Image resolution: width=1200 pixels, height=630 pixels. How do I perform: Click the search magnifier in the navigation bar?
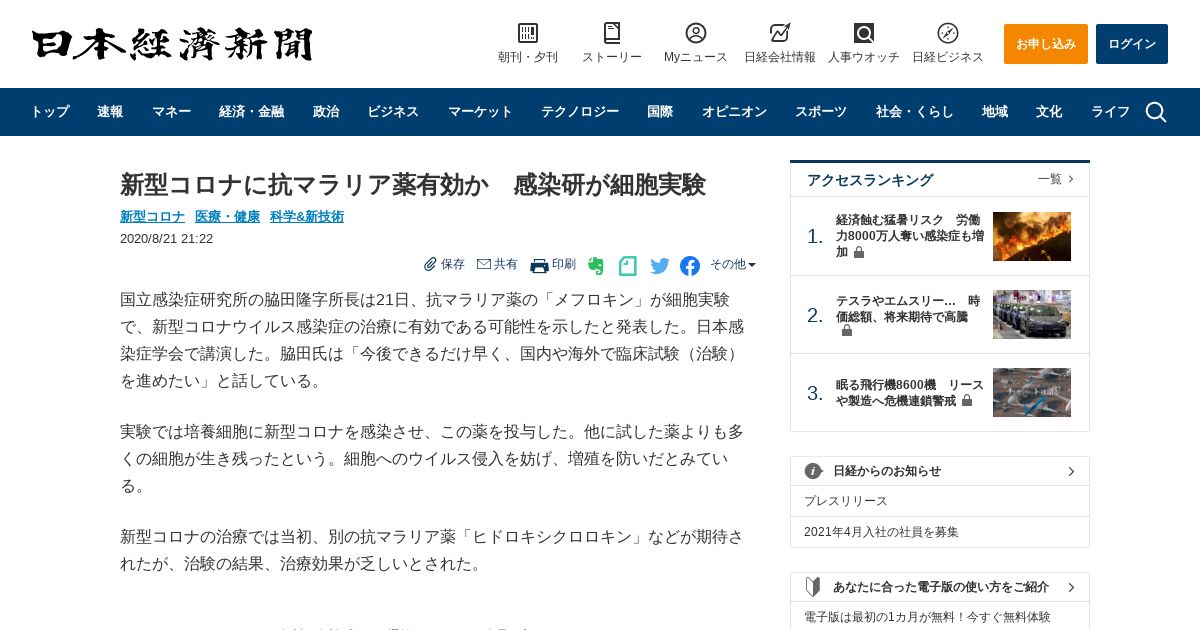[1156, 112]
